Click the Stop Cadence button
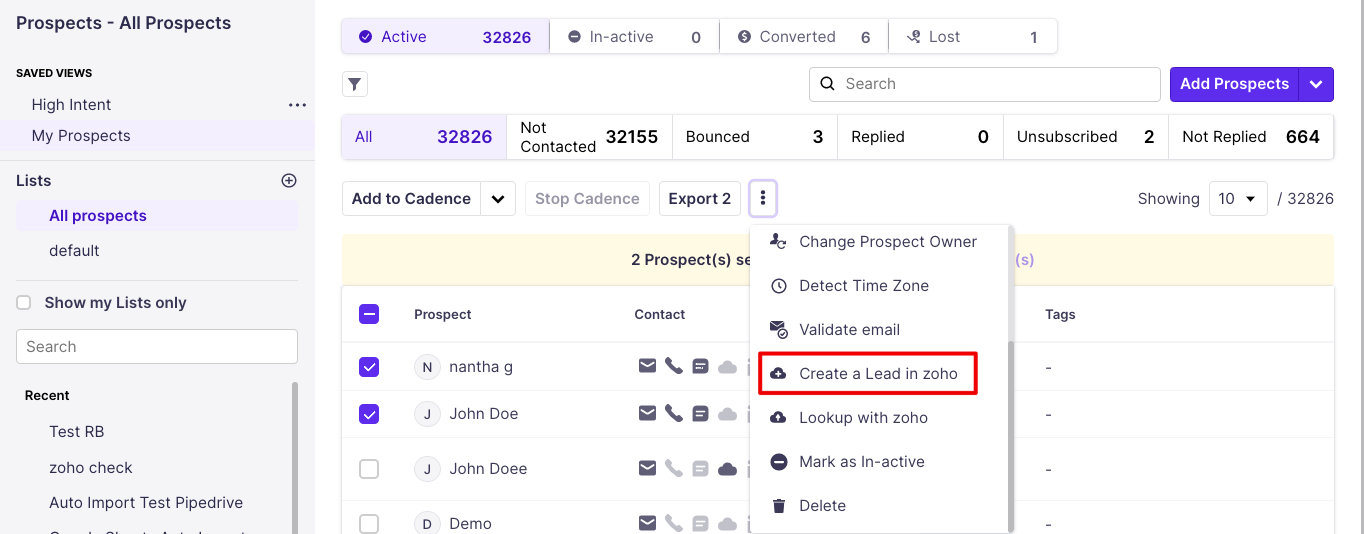1364x534 pixels. (x=587, y=199)
